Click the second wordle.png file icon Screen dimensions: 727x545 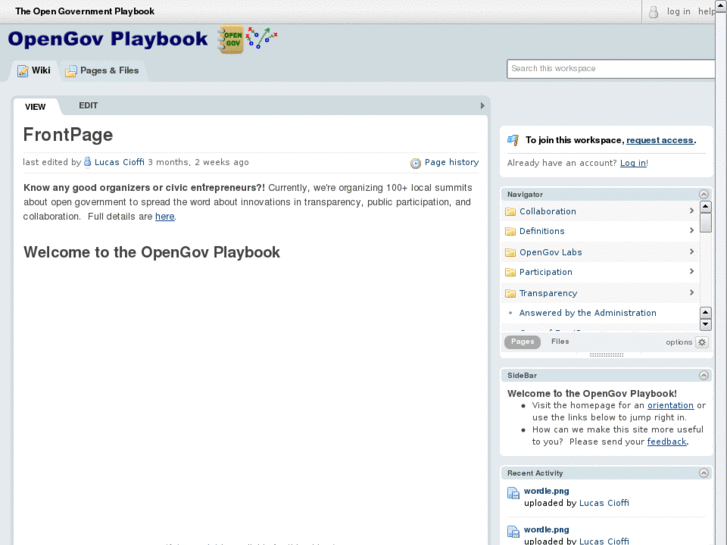click(x=513, y=532)
